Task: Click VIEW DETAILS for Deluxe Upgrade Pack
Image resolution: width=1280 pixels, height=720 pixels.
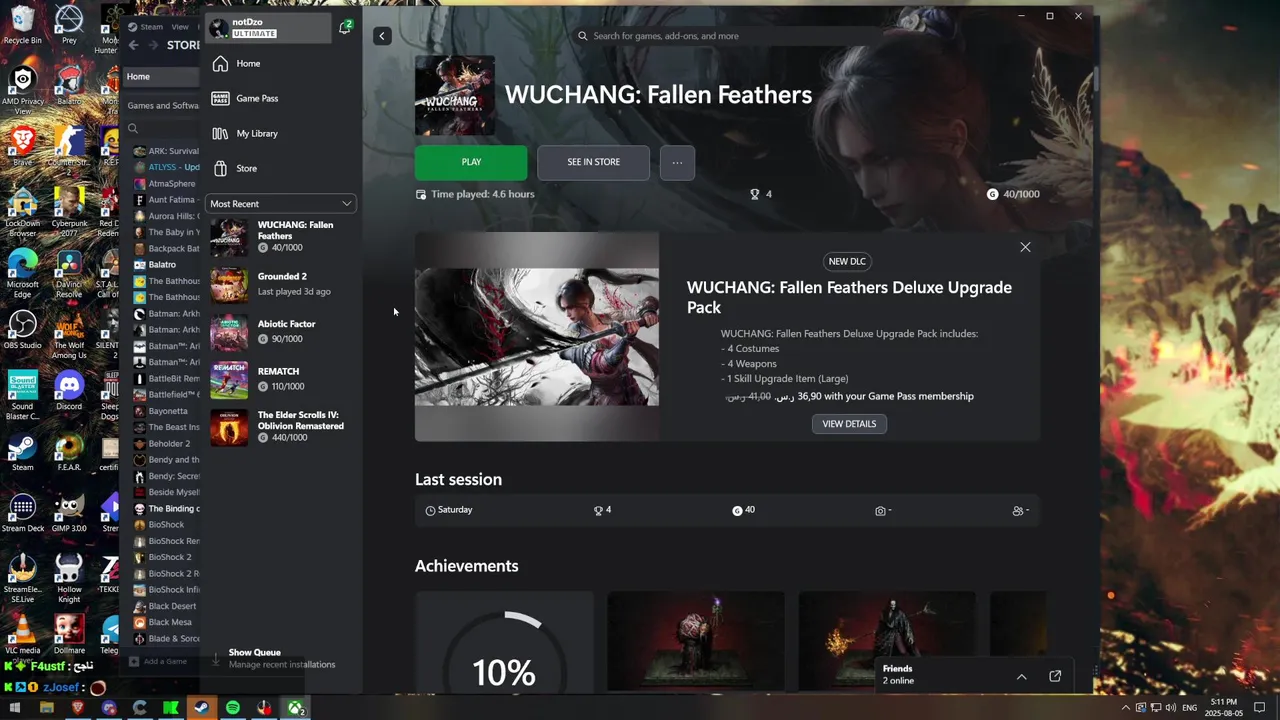Action: coord(849,424)
